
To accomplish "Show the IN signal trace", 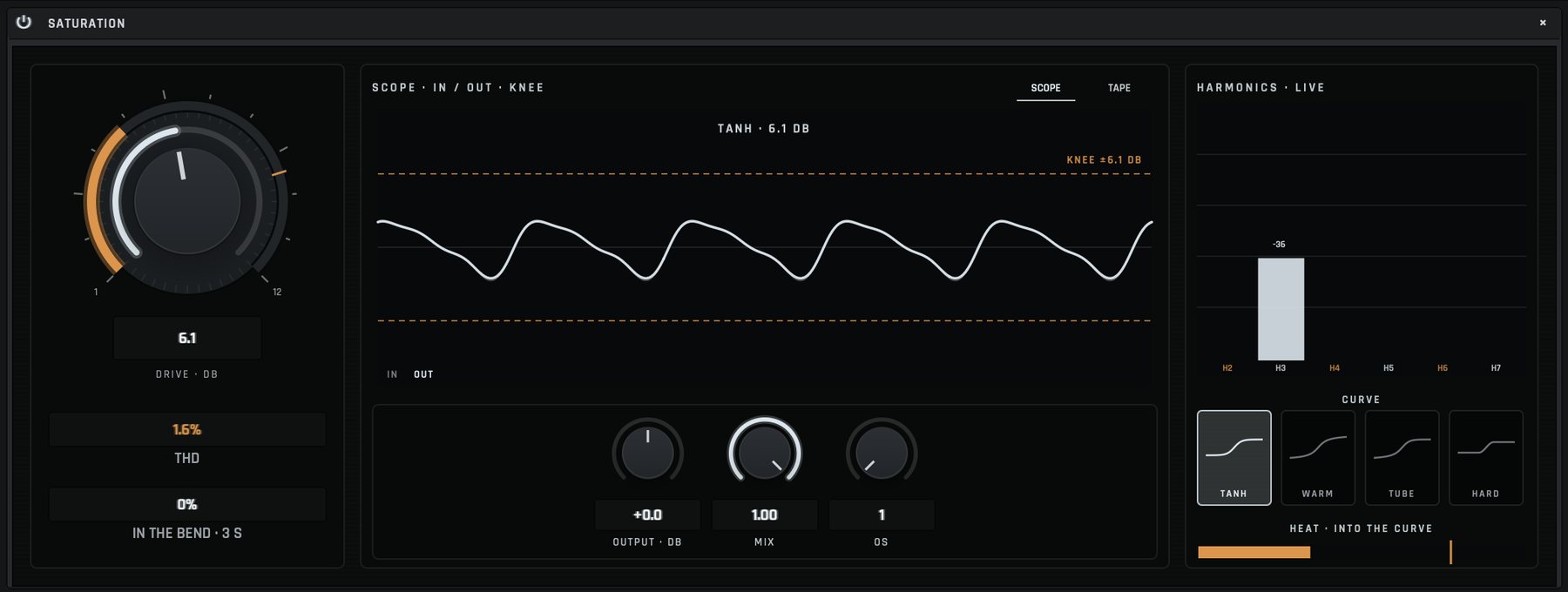I will [392, 374].
